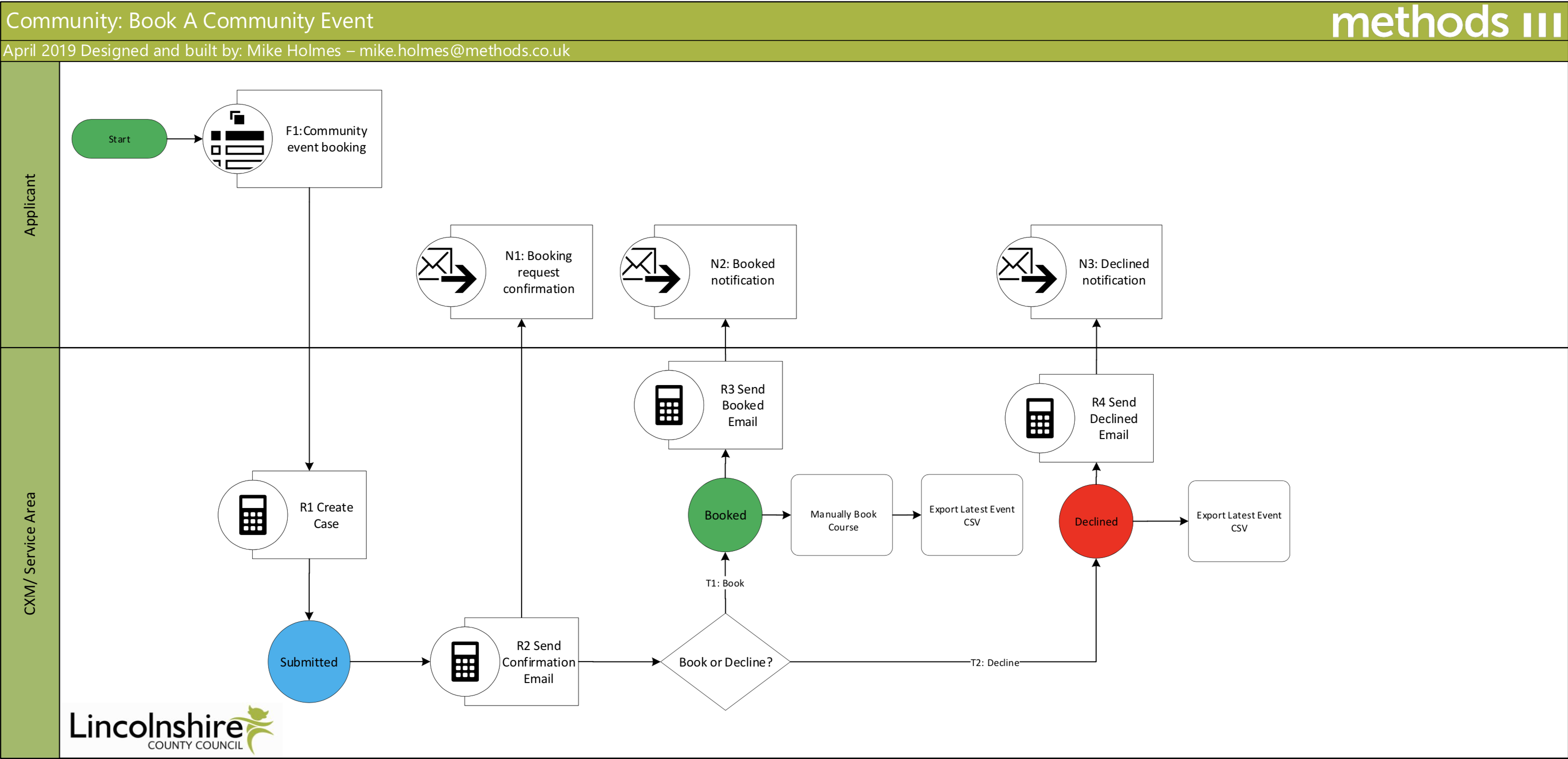
Task: Select the R2 Send Confirmation Email calculator icon
Action: pos(465,661)
